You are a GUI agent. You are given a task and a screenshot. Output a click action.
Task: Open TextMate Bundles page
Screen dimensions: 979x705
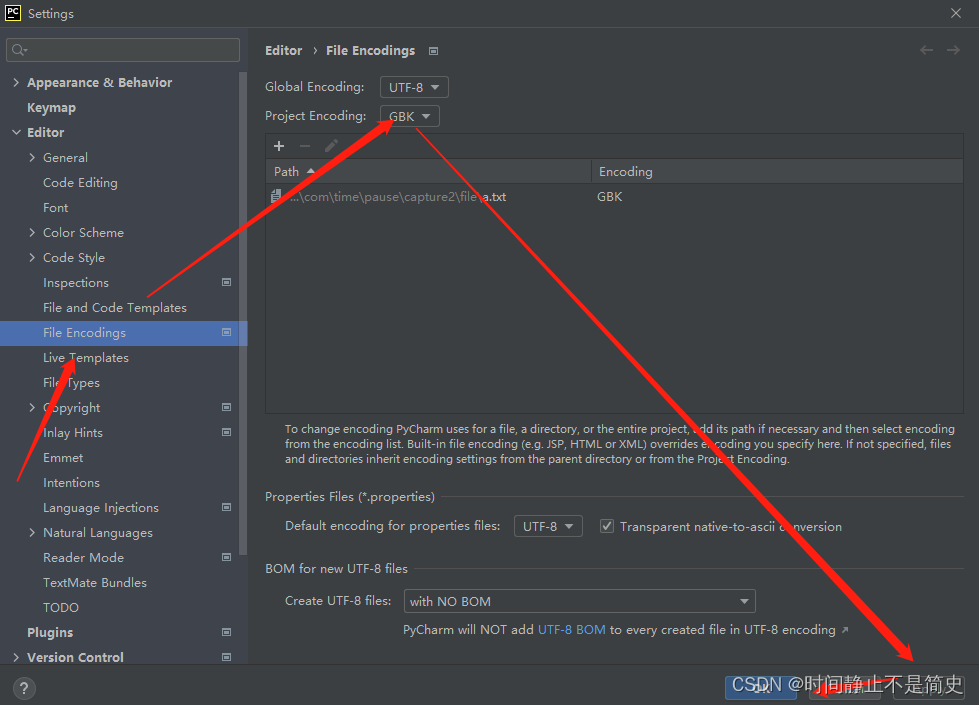click(x=95, y=582)
